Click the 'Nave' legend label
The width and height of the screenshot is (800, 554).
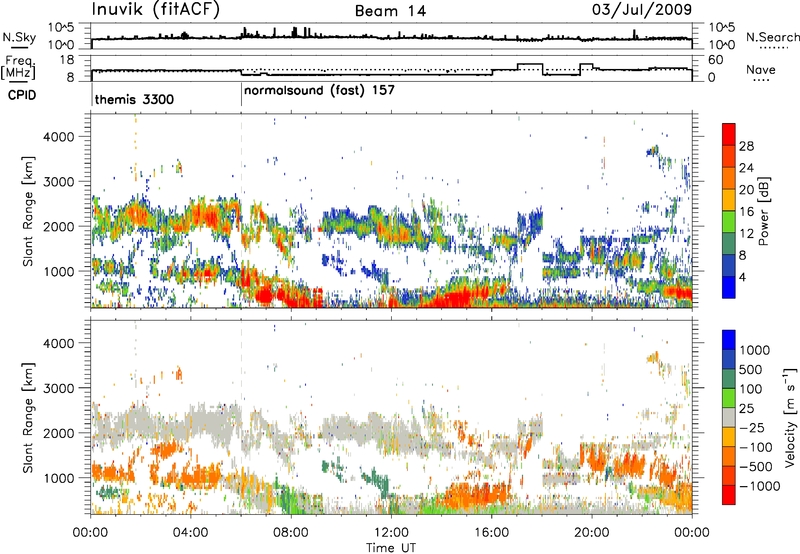click(761, 69)
